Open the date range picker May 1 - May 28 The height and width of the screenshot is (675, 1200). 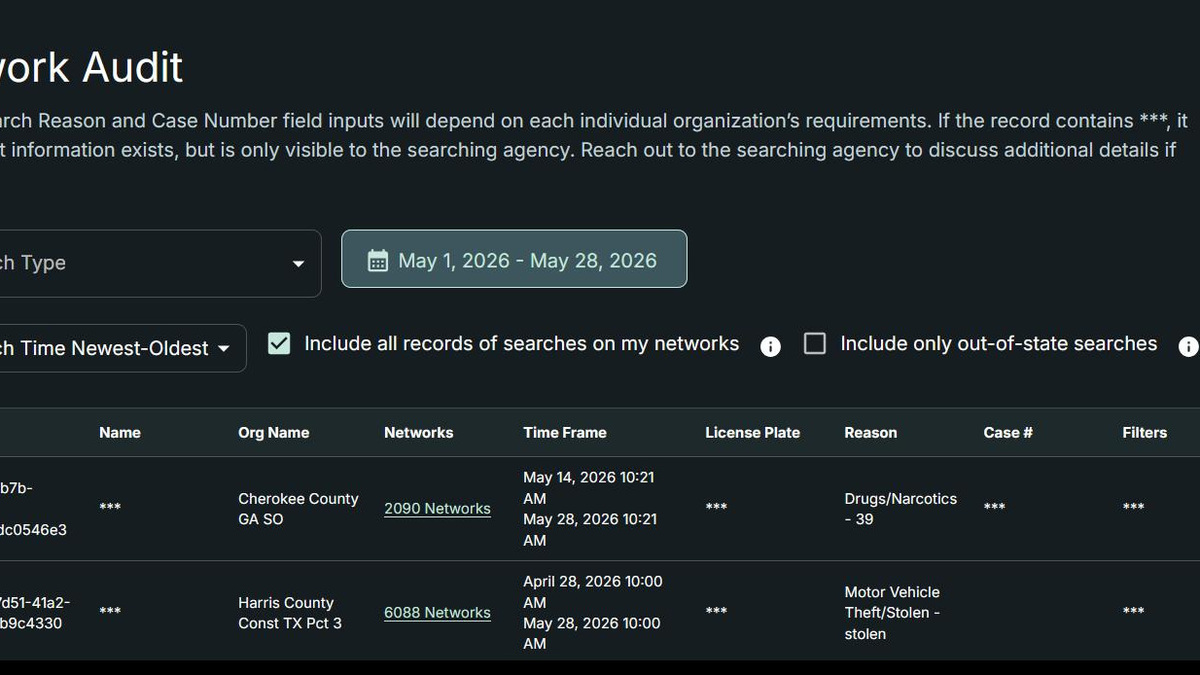(x=514, y=259)
